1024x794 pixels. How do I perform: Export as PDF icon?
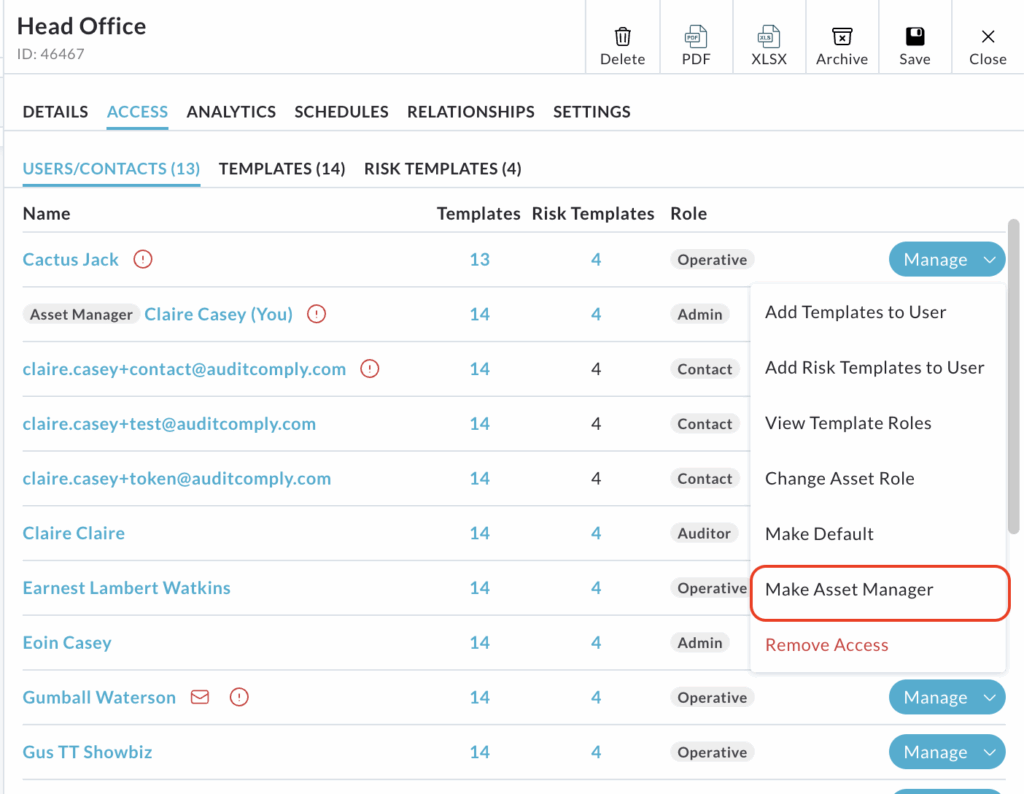pyautogui.click(x=696, y=37)
